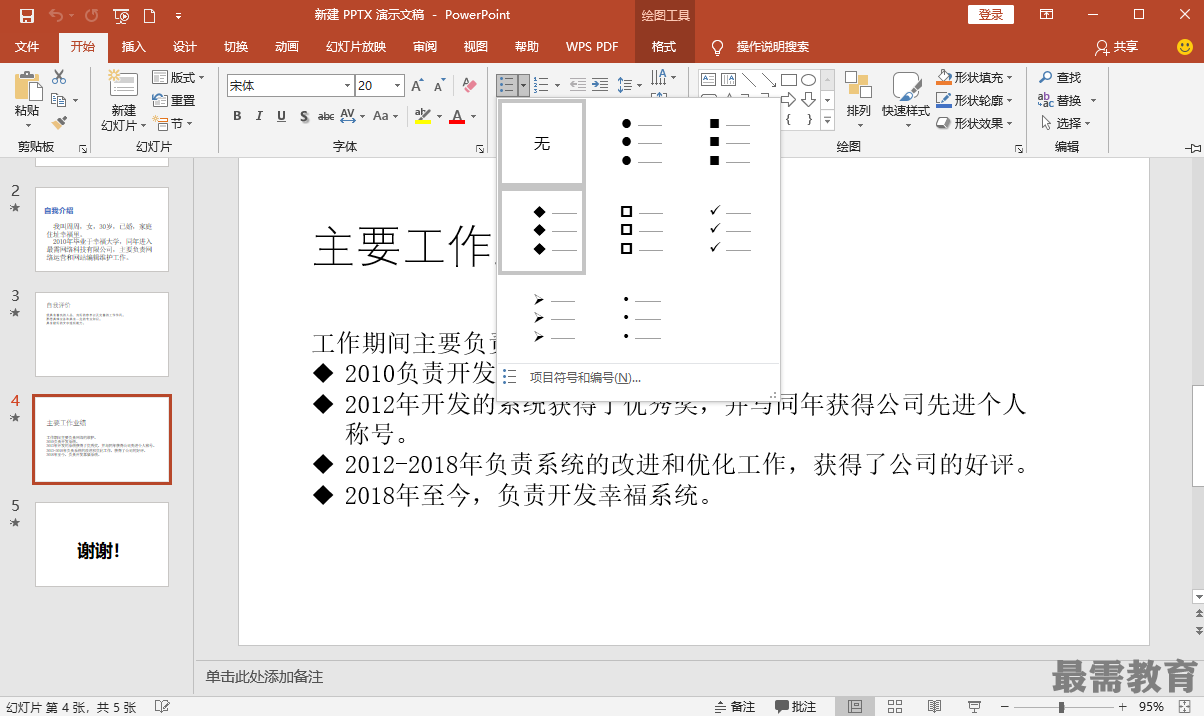
Task: Click the Share (共享) button
Action: coord(1117,47)
